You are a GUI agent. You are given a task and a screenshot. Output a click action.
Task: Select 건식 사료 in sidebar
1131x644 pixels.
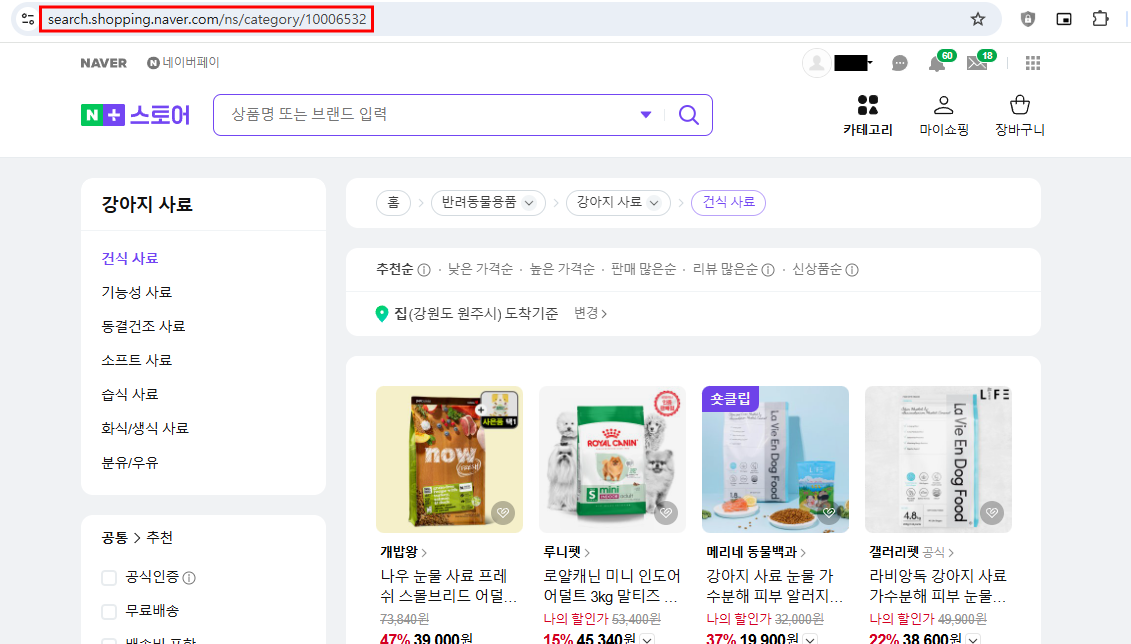point(130,258)
